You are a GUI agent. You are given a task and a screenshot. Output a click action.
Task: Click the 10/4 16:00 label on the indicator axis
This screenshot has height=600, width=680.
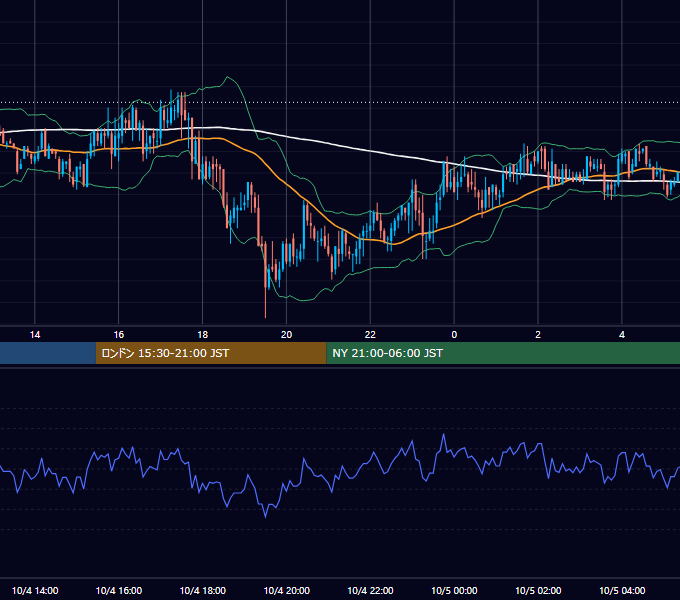point(118,590)
